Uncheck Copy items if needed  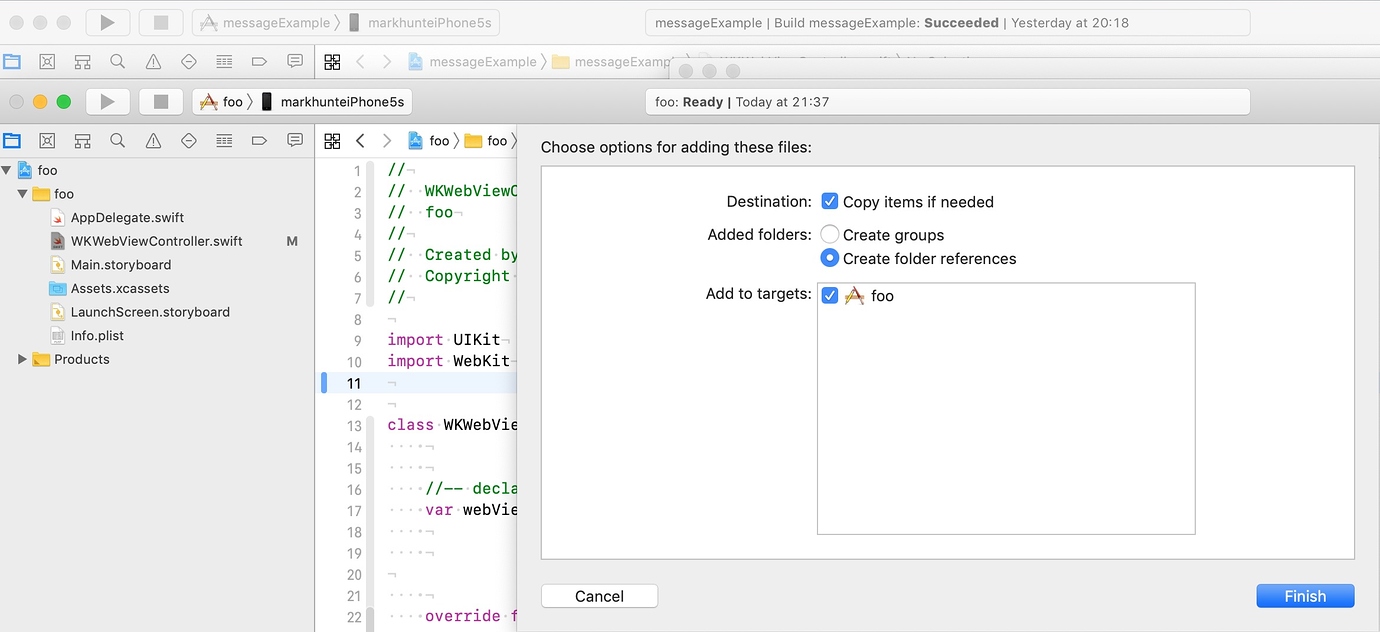point(830,201)
